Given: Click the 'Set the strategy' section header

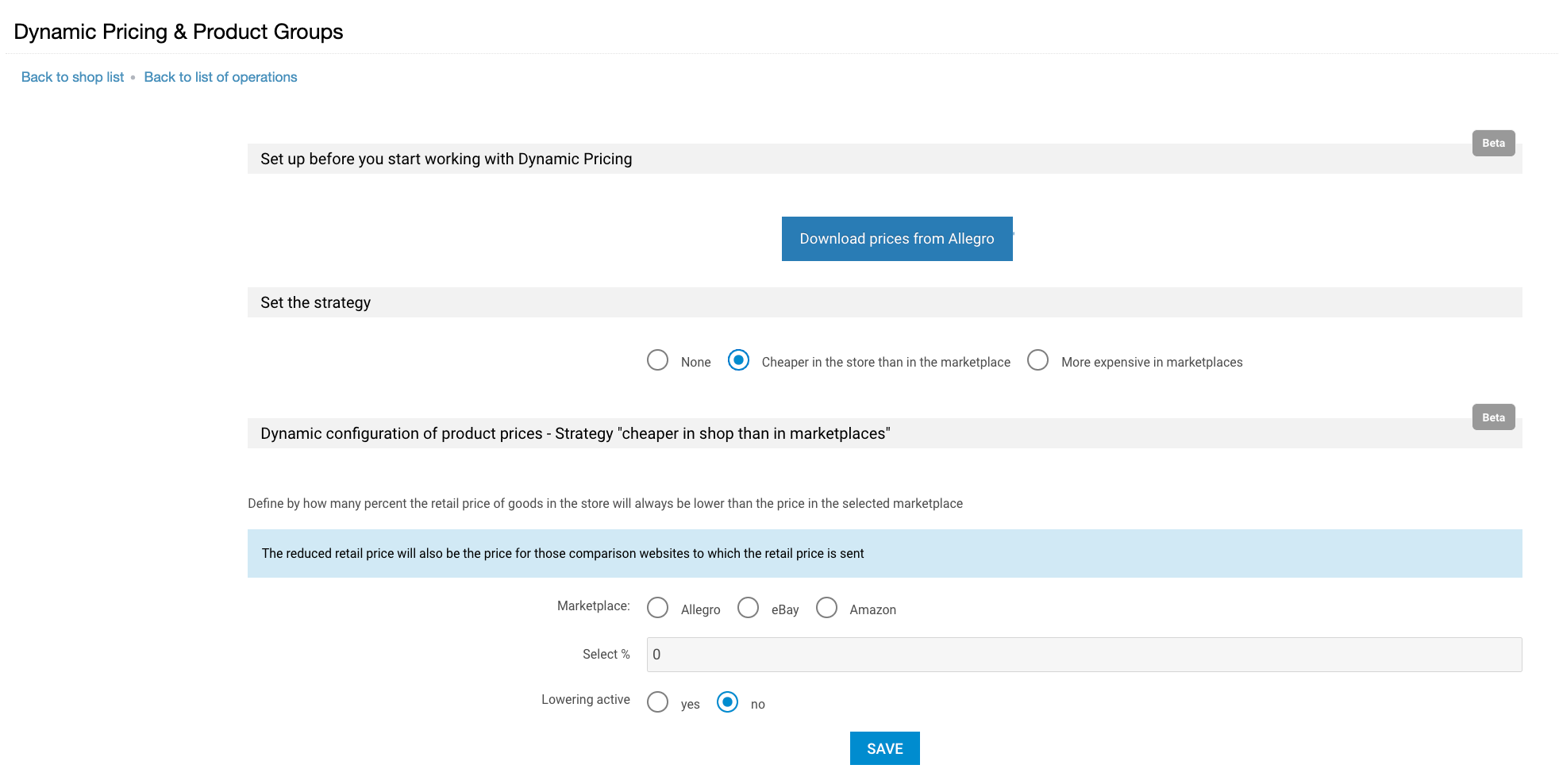Looking at the screenshot, I should pyautogui.click(x=315, y=302).
